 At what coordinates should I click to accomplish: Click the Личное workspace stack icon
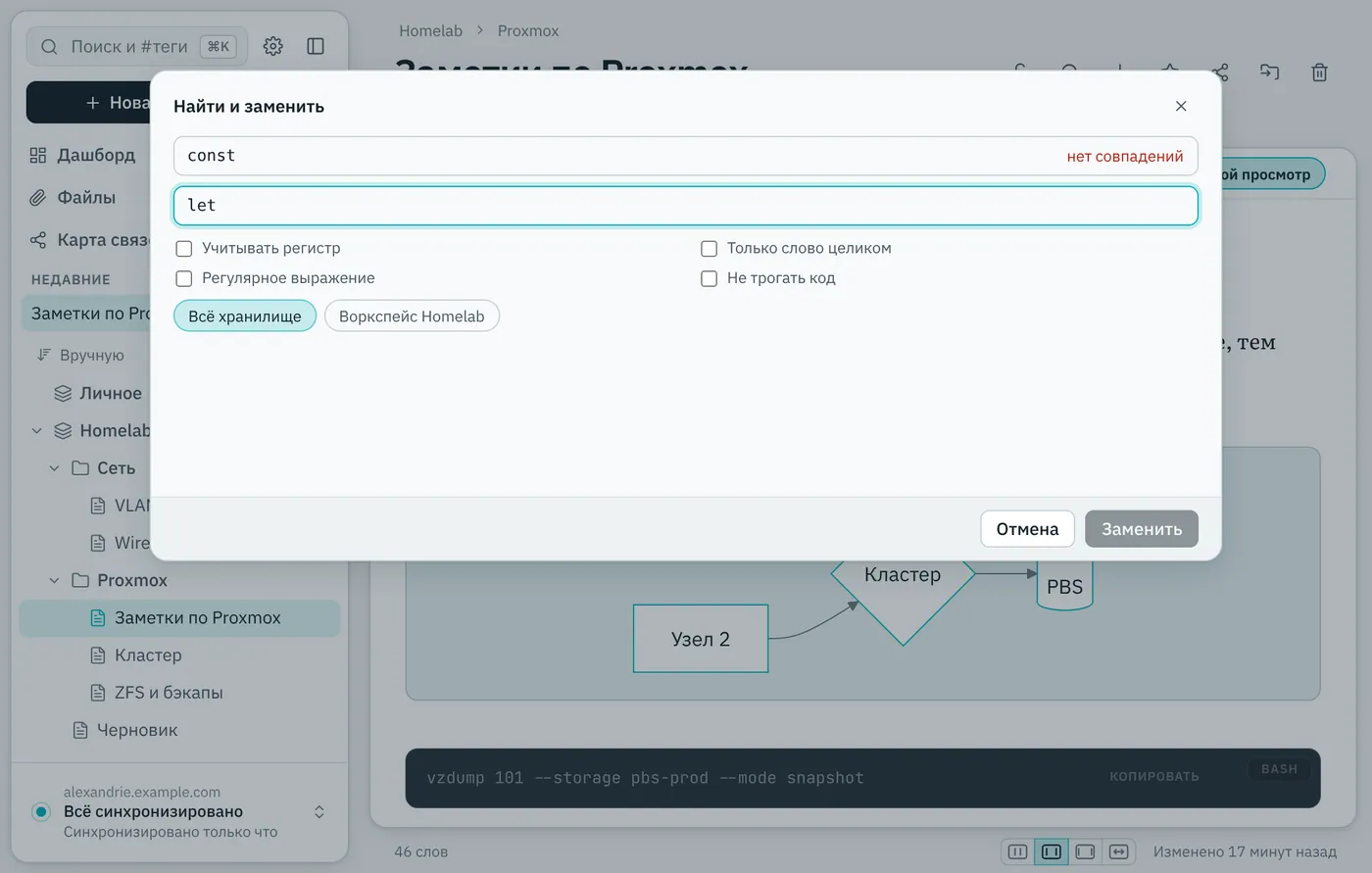[63, 393]
